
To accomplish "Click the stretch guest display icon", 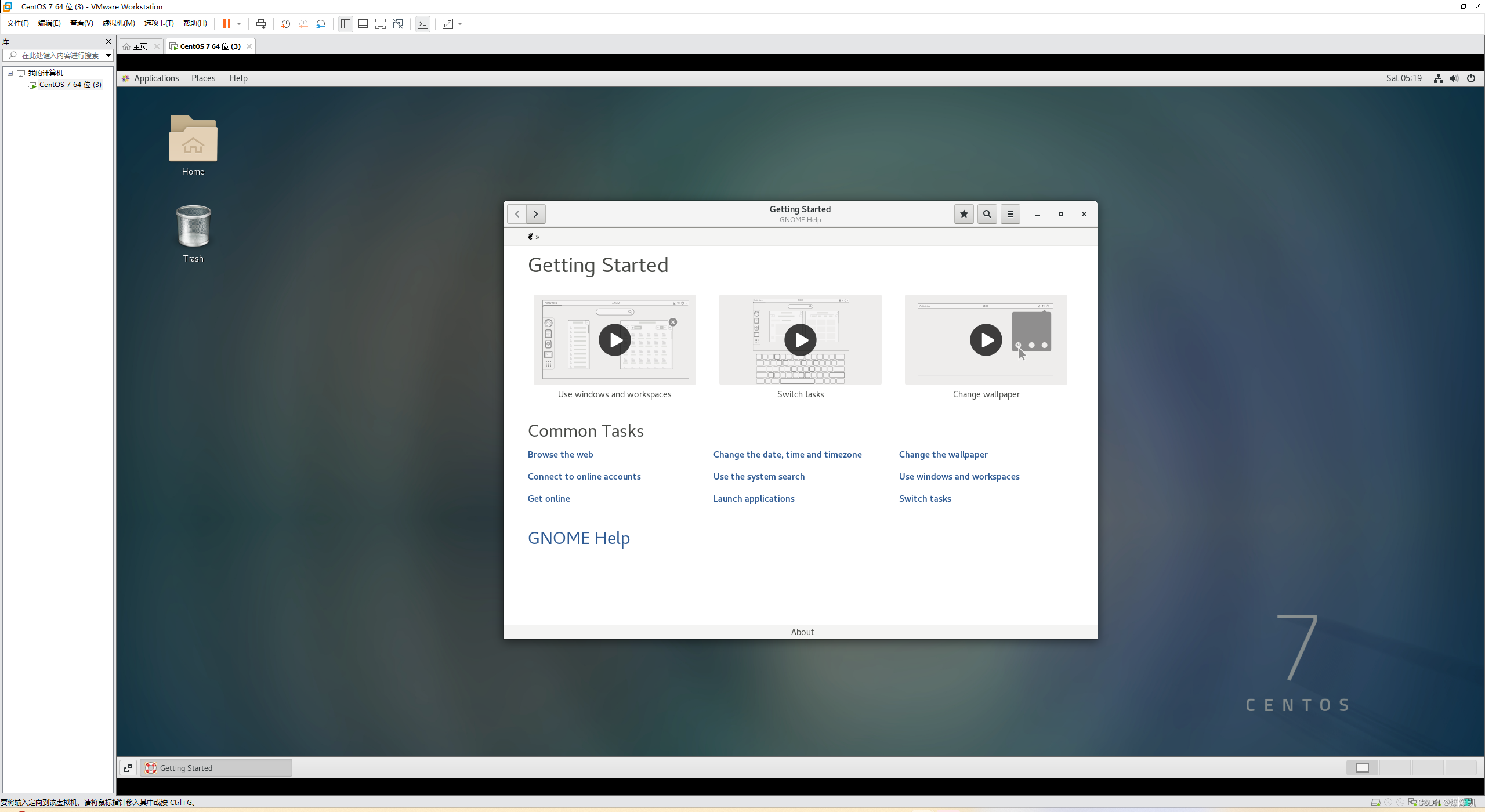I will pyautogui.click(x=448, y=24).
